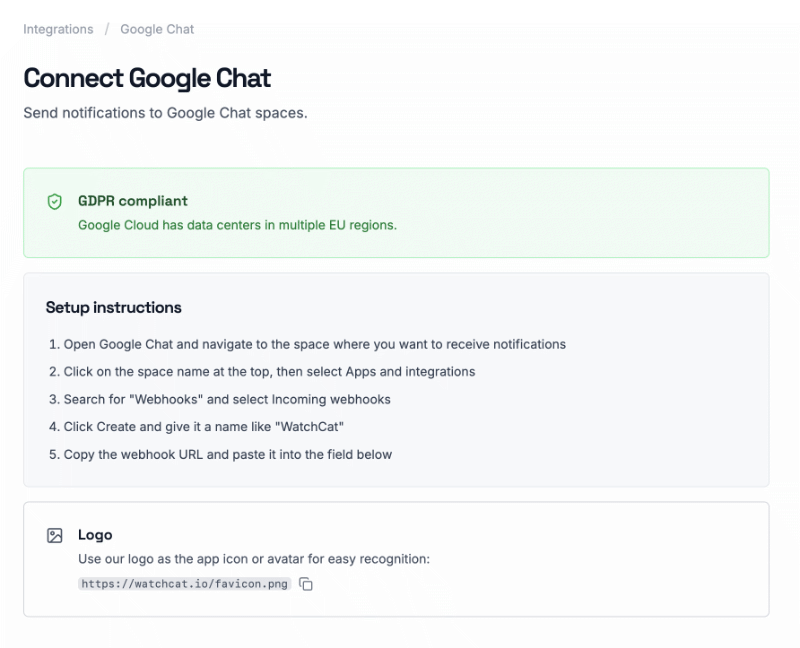Click empty area of green GDPR banner

click(587, 213)
